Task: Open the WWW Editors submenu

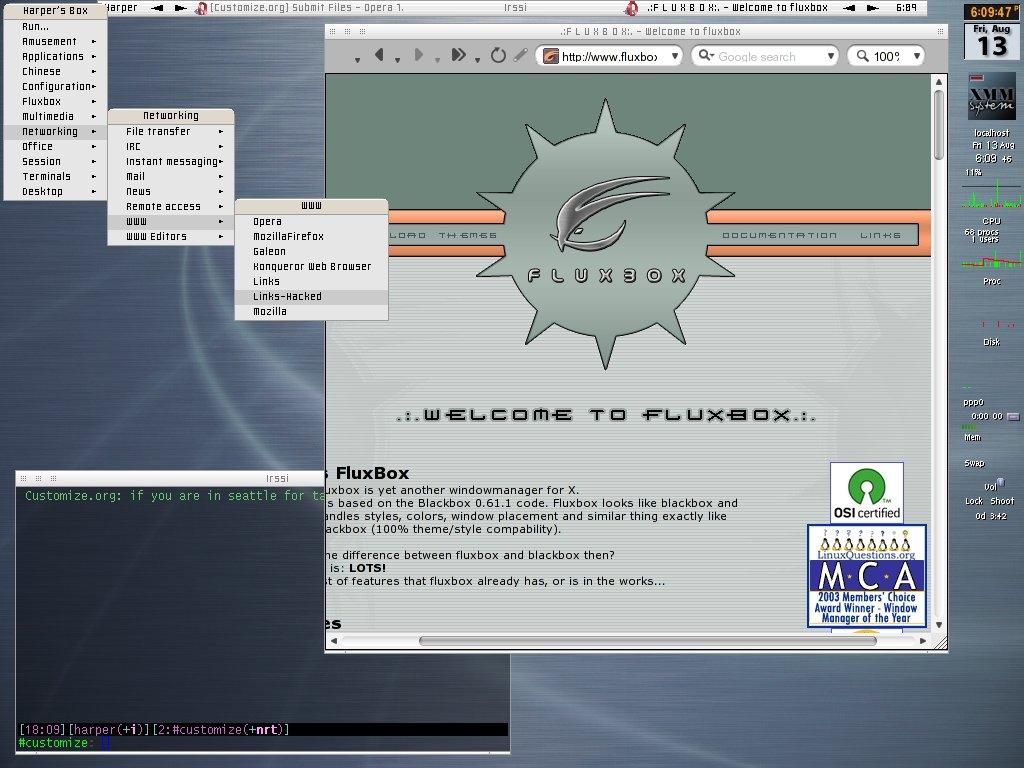Action: 170,236
